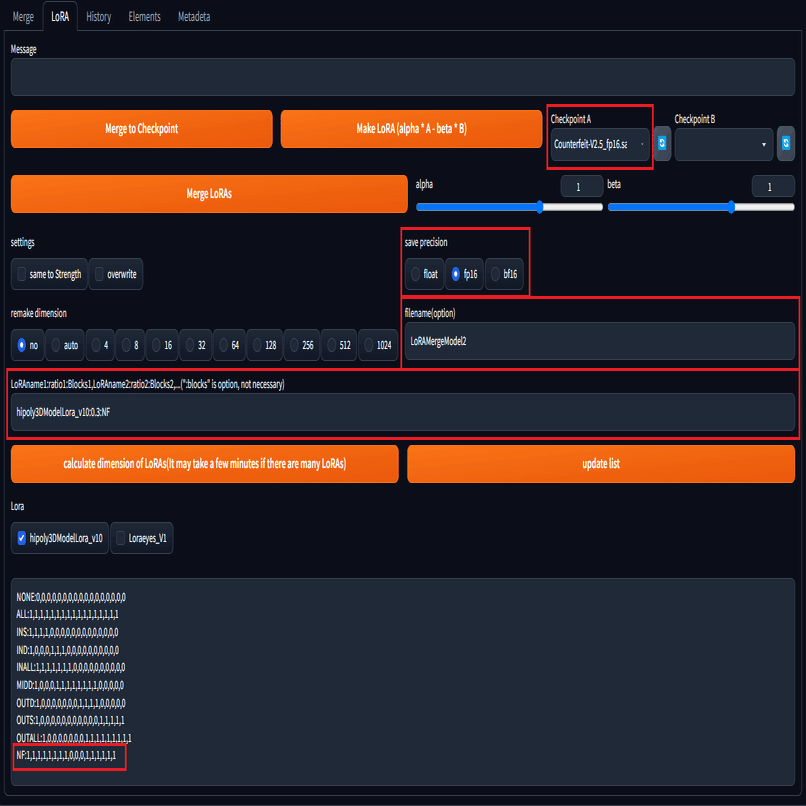This screenshot has height=806, width=806.
Task: Click the filename(option) field
Action: pyautogui.click(x=600, y=341)
